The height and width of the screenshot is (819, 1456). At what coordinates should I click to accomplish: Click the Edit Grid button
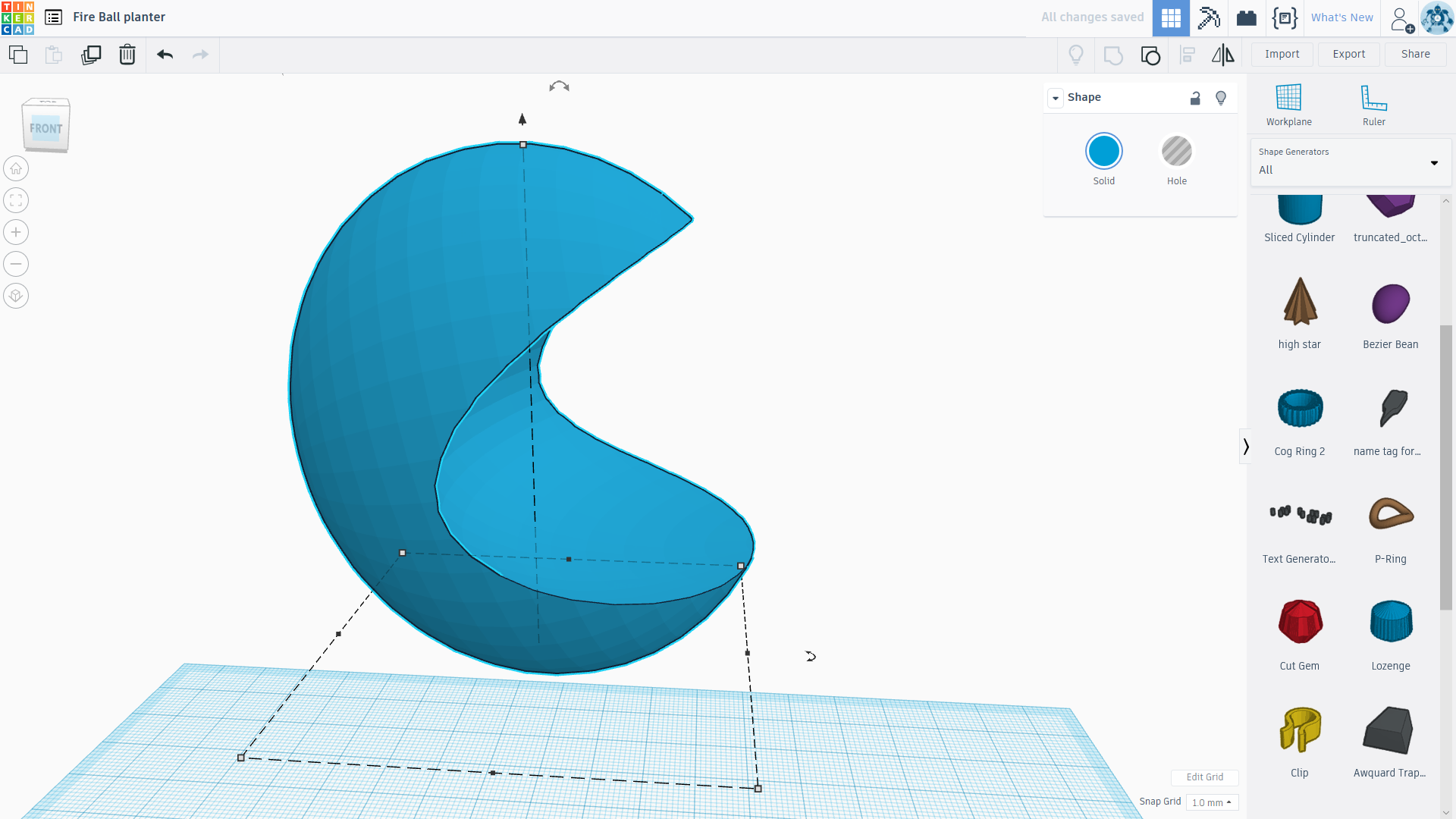click(x=1204, y=777)
